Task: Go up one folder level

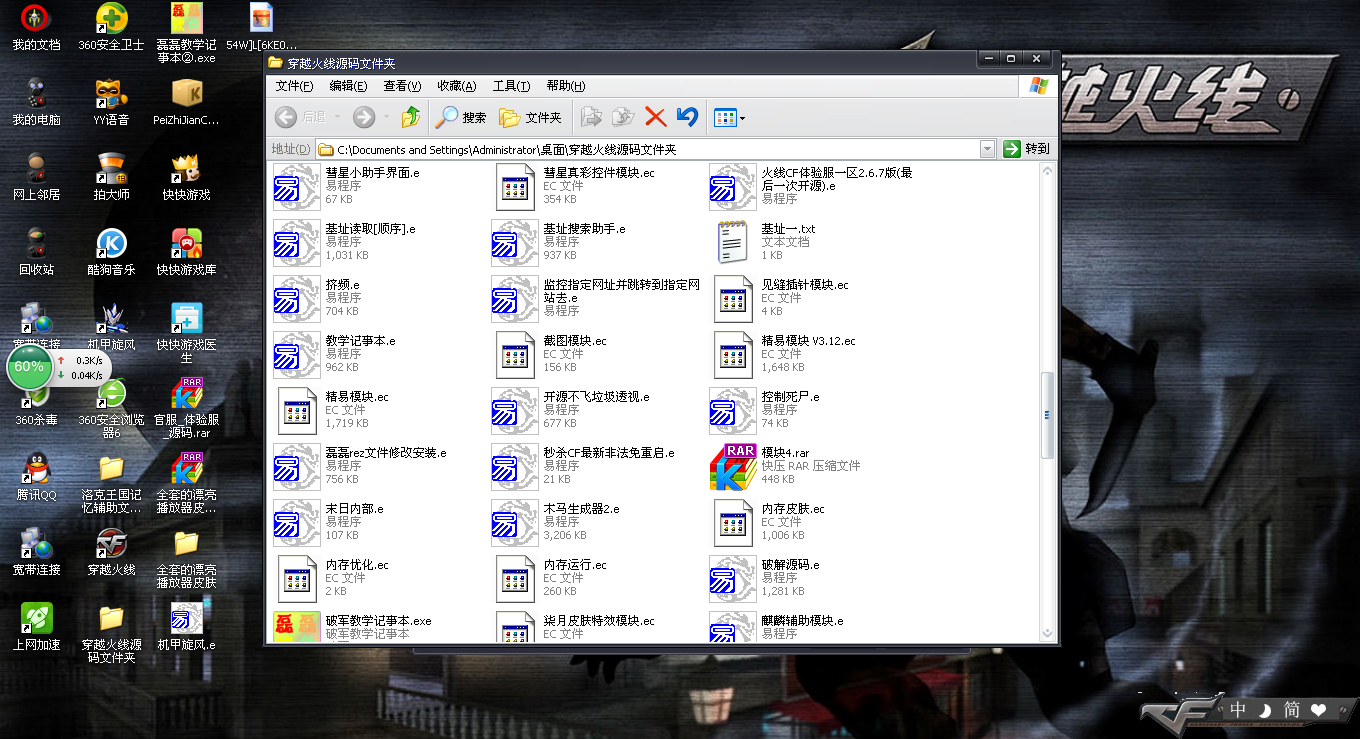Action: coord(410,117)
